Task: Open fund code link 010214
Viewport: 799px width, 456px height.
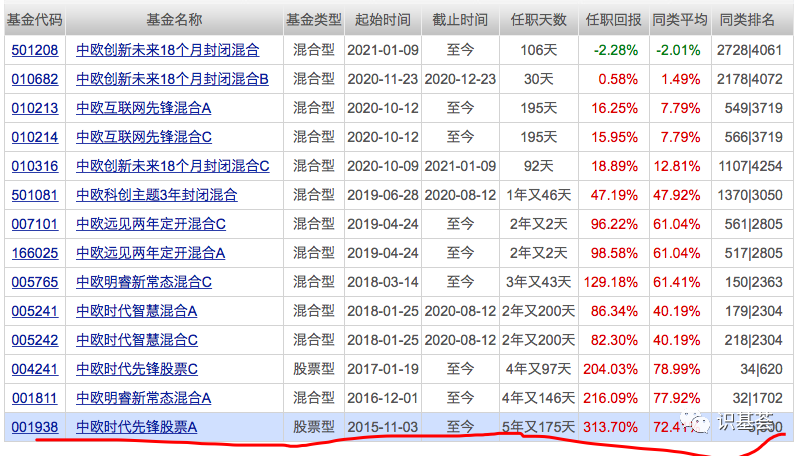Action: coord(35,137)
